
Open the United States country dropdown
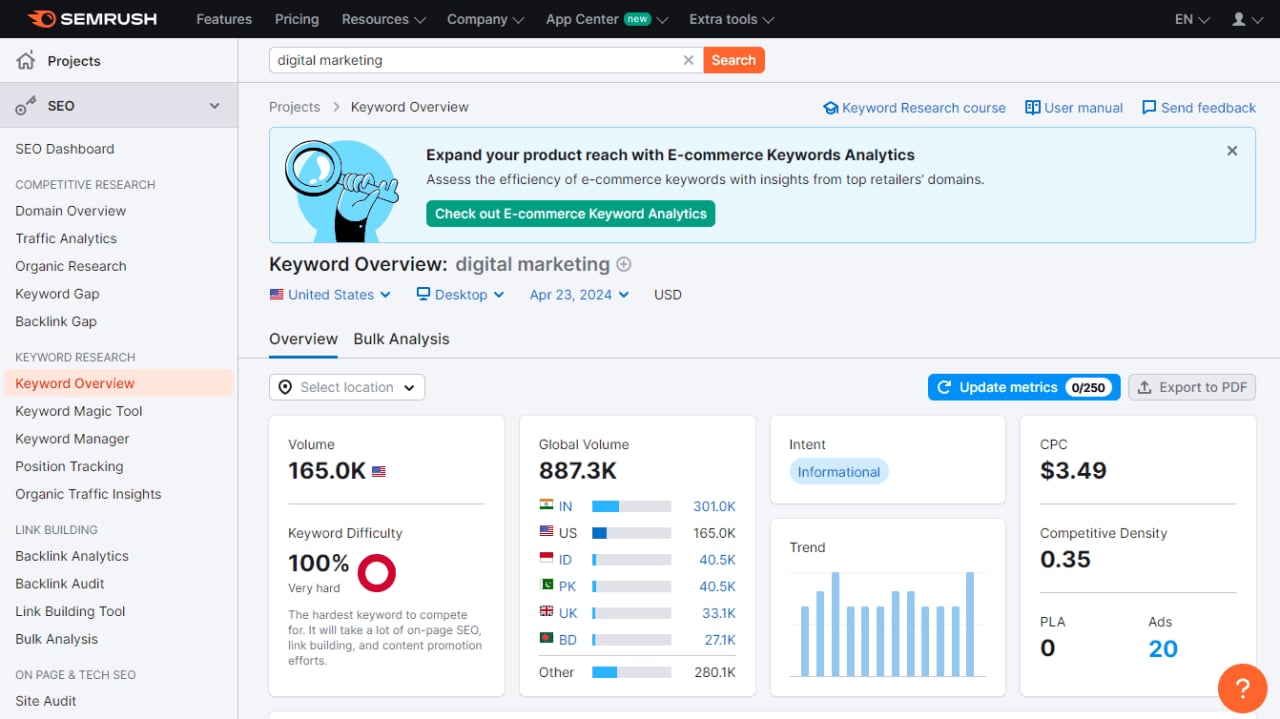[x=330, y=295]
